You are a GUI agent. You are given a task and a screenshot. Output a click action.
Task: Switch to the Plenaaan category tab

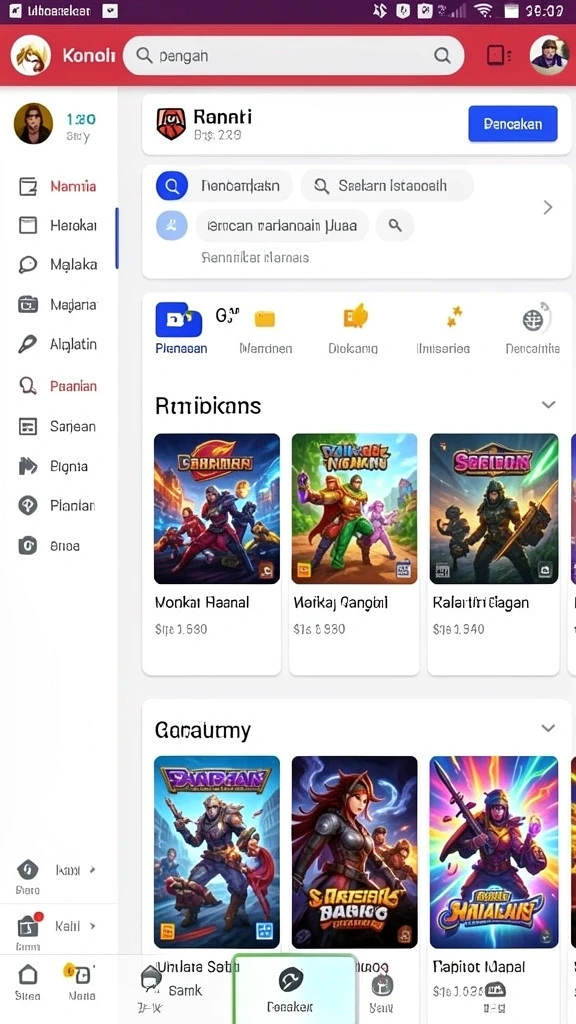[181, 328]
